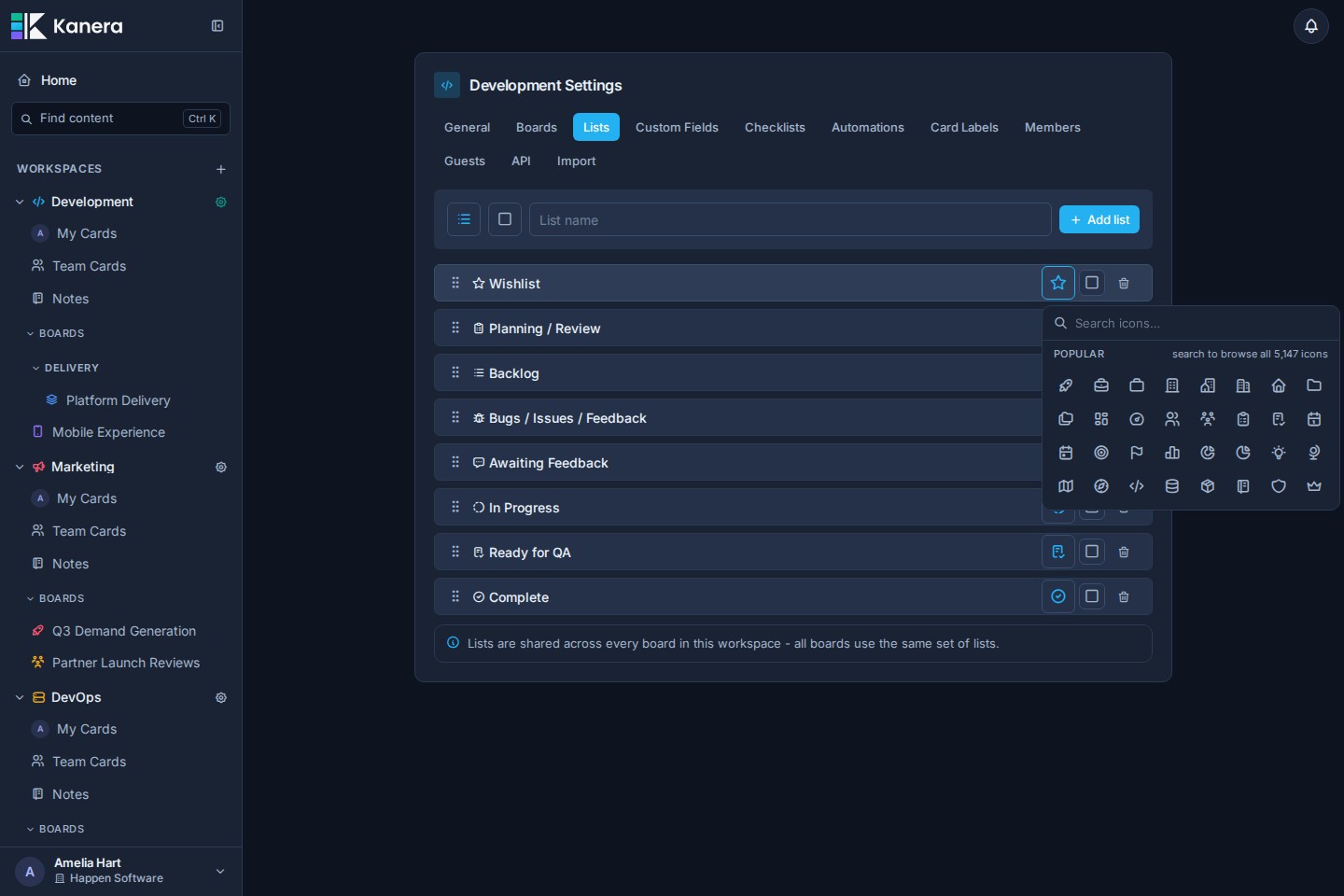Viewport: 1344px width, 896px height.
Task: Change the Complete list's checkmark icon
Action: pyautogui.click(x=1058, y=596)
